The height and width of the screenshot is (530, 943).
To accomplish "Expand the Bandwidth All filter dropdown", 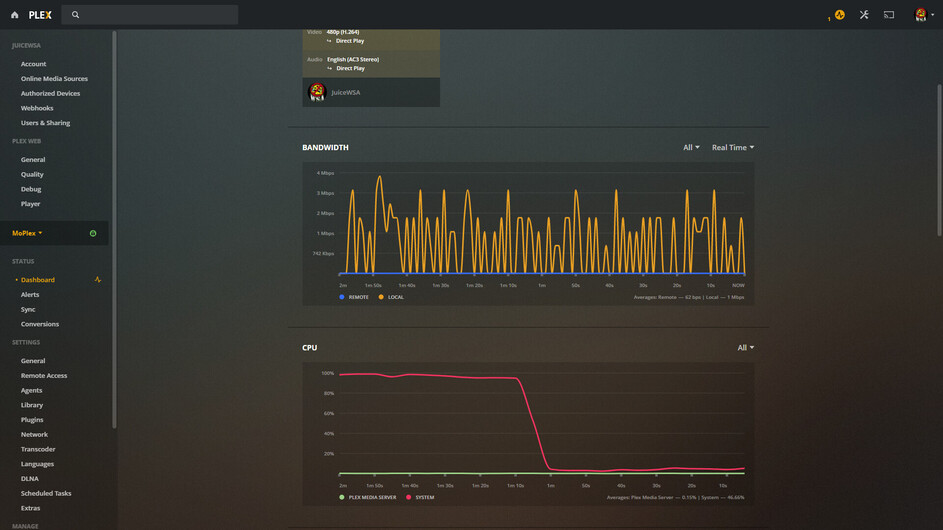I will point(691,147).
